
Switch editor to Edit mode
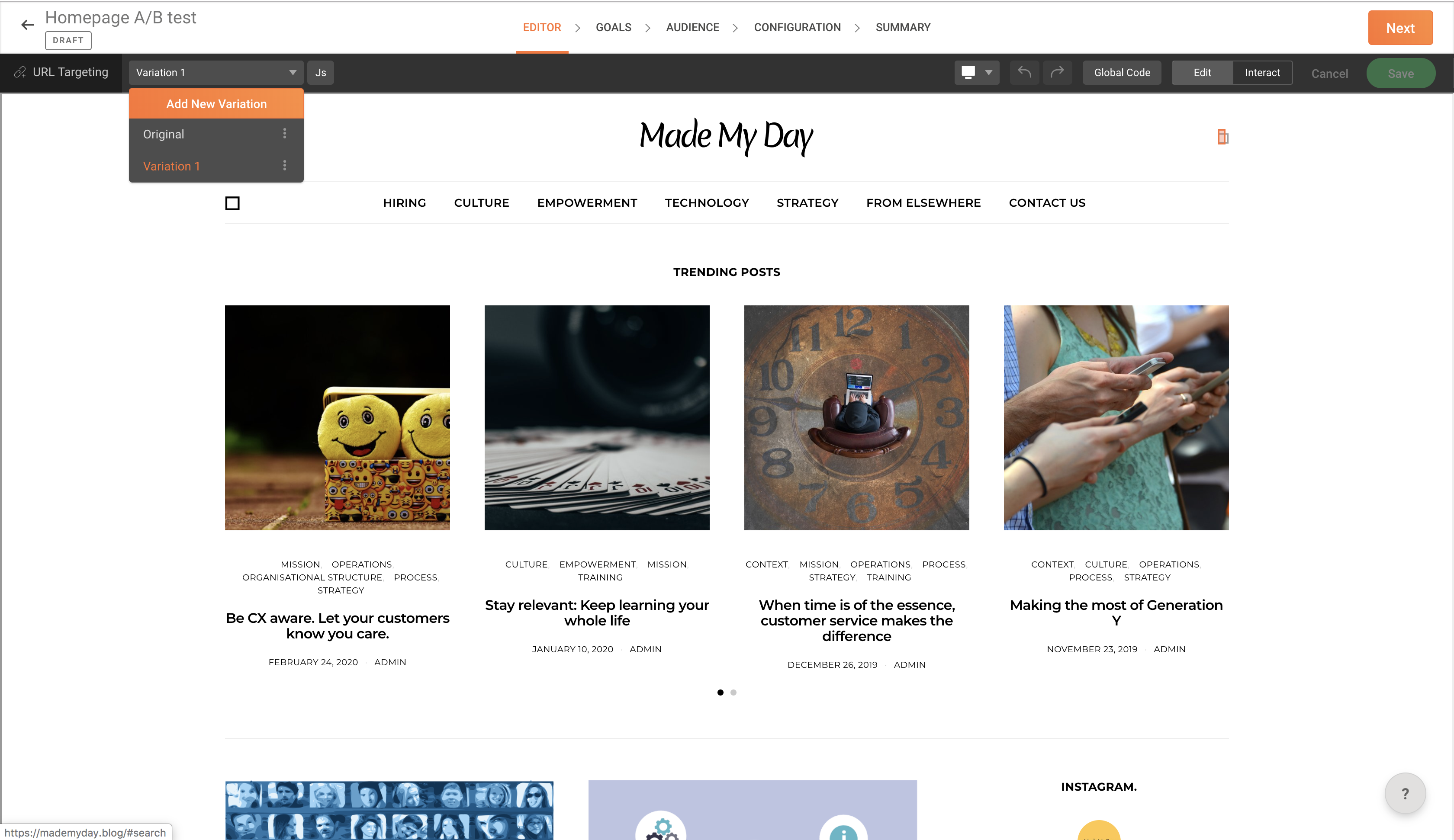(1203, 73)
